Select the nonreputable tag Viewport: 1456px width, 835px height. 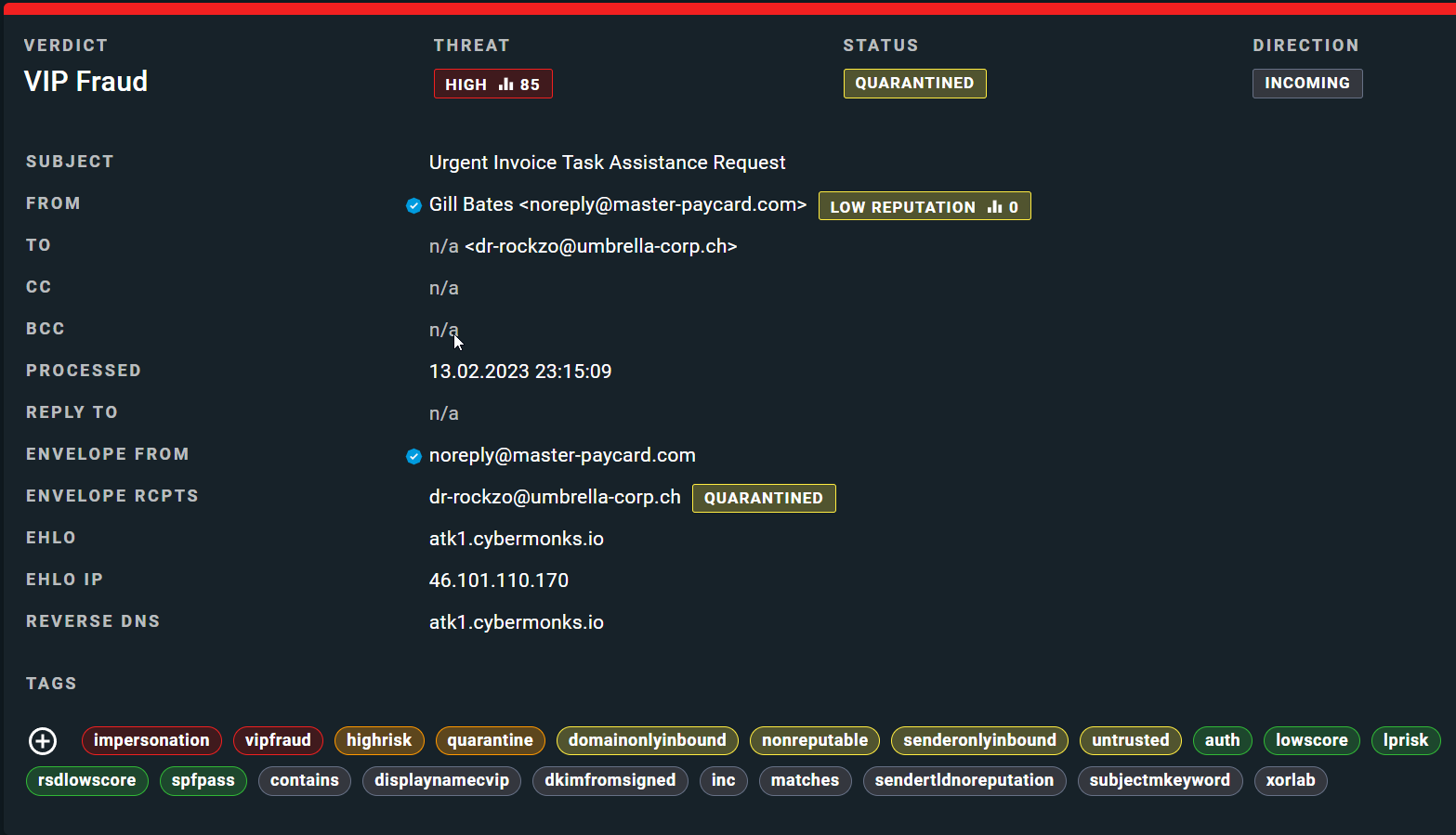click(x=815, y=740)
